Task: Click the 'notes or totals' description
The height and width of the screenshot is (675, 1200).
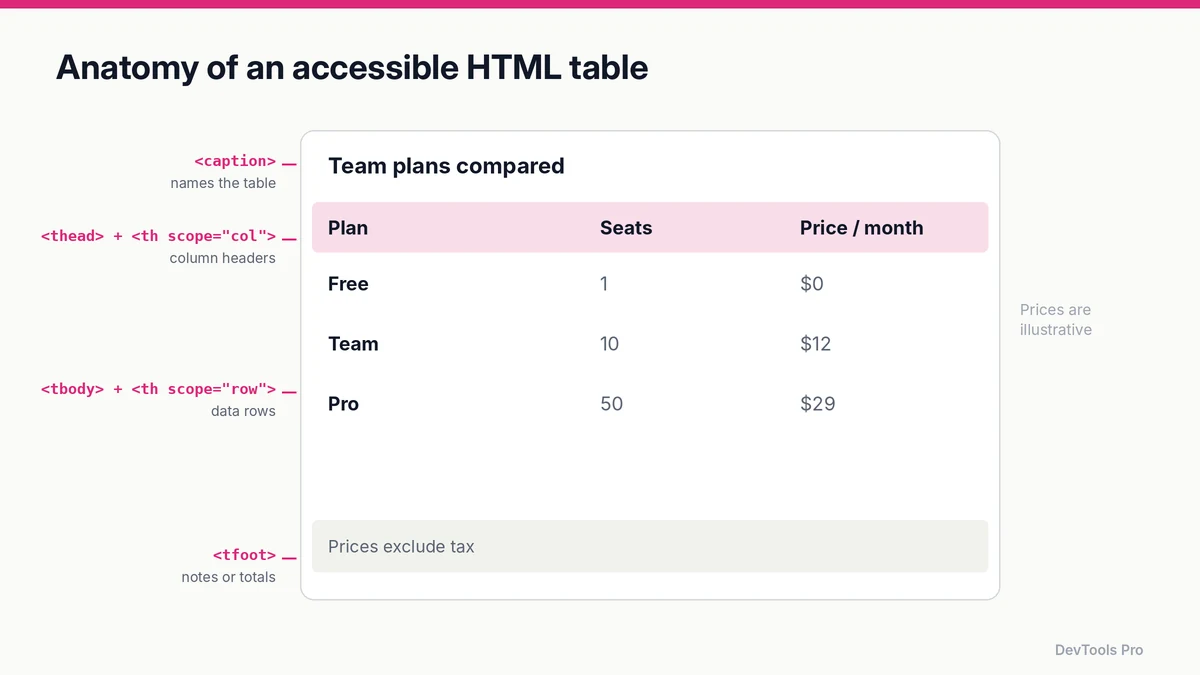Action: point(228,577)
